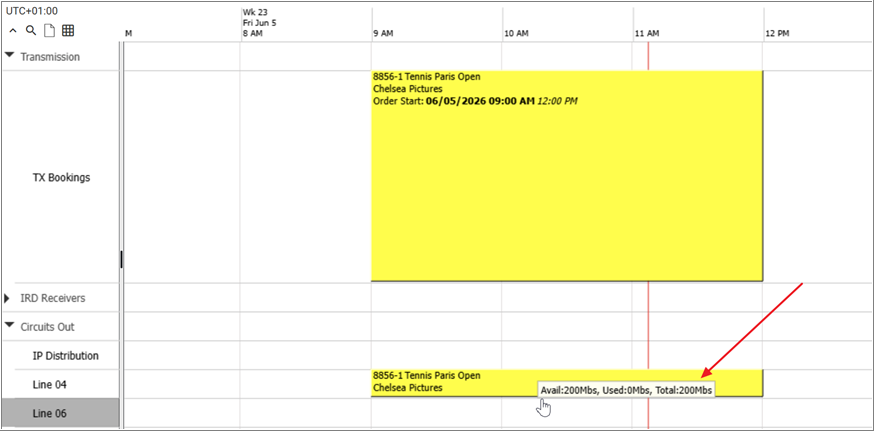
Task: Select the highlighted Line 06 row
Action: pyautogui.click(x=60, y=414)
